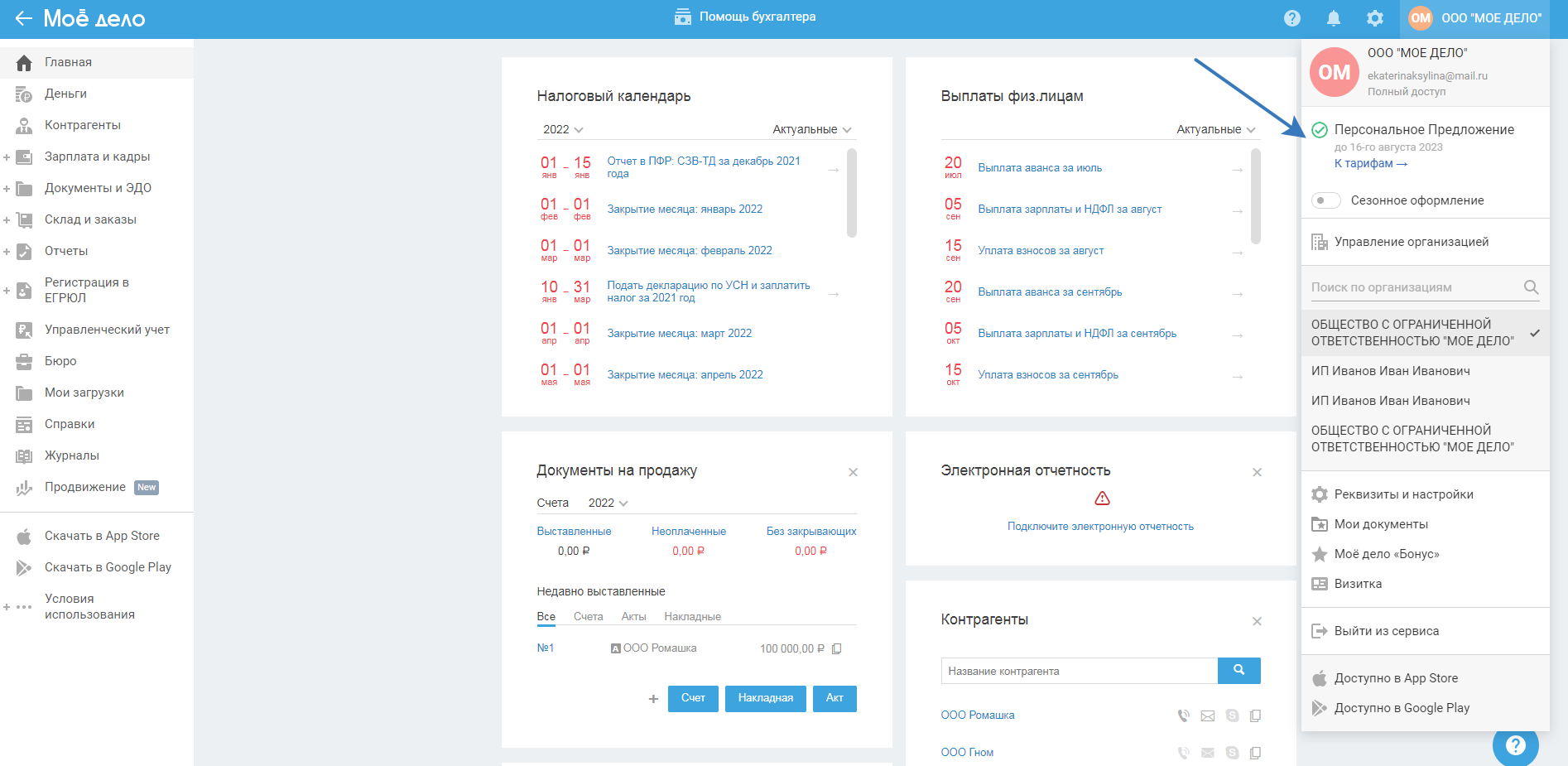Click the Моё дело «Бонус» star icon
1568x766 pixels.
pos(1320,554)
